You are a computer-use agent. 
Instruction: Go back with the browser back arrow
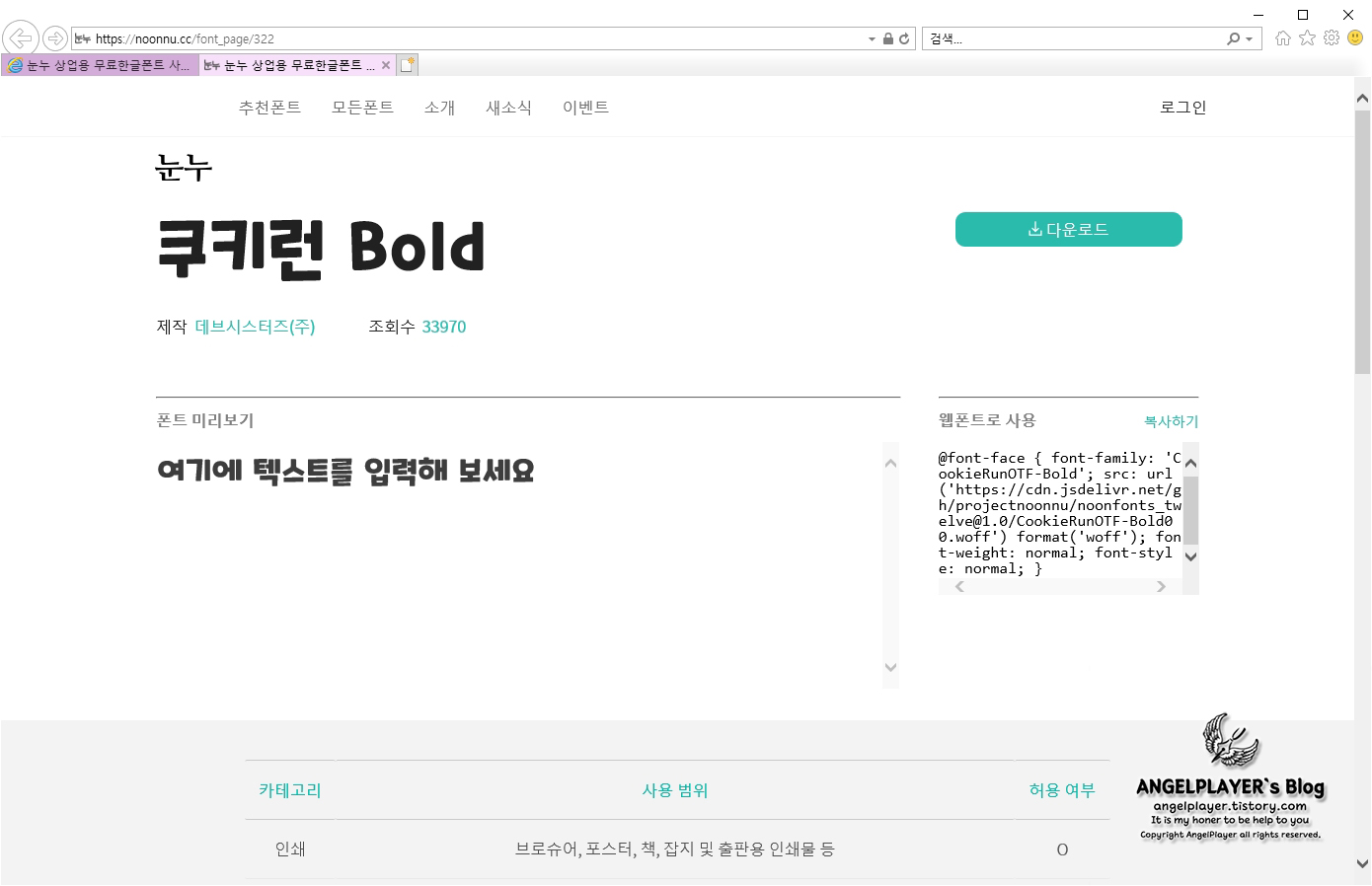click(20, 38)
